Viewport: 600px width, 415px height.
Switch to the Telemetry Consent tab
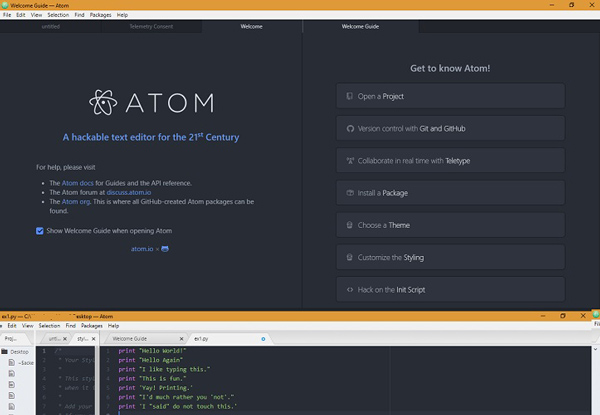151,26
